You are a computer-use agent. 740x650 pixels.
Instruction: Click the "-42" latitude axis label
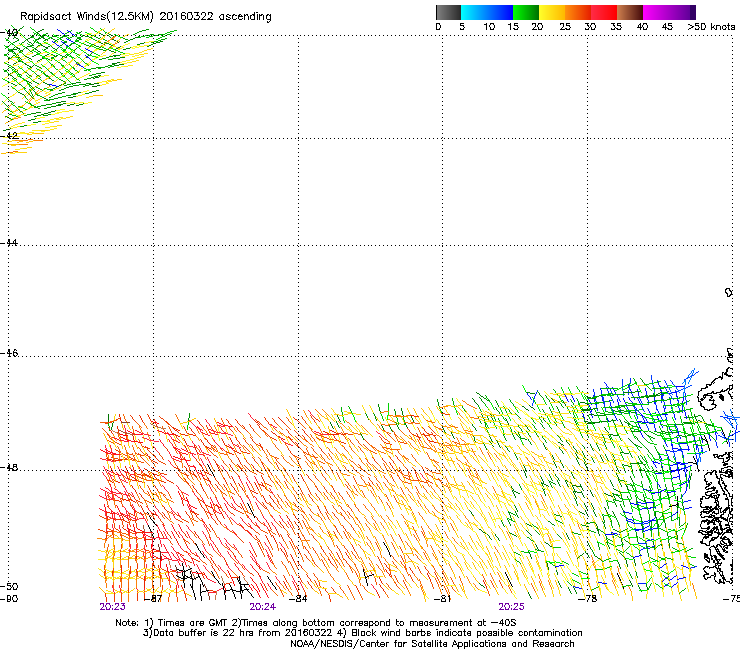click(9, 135)
